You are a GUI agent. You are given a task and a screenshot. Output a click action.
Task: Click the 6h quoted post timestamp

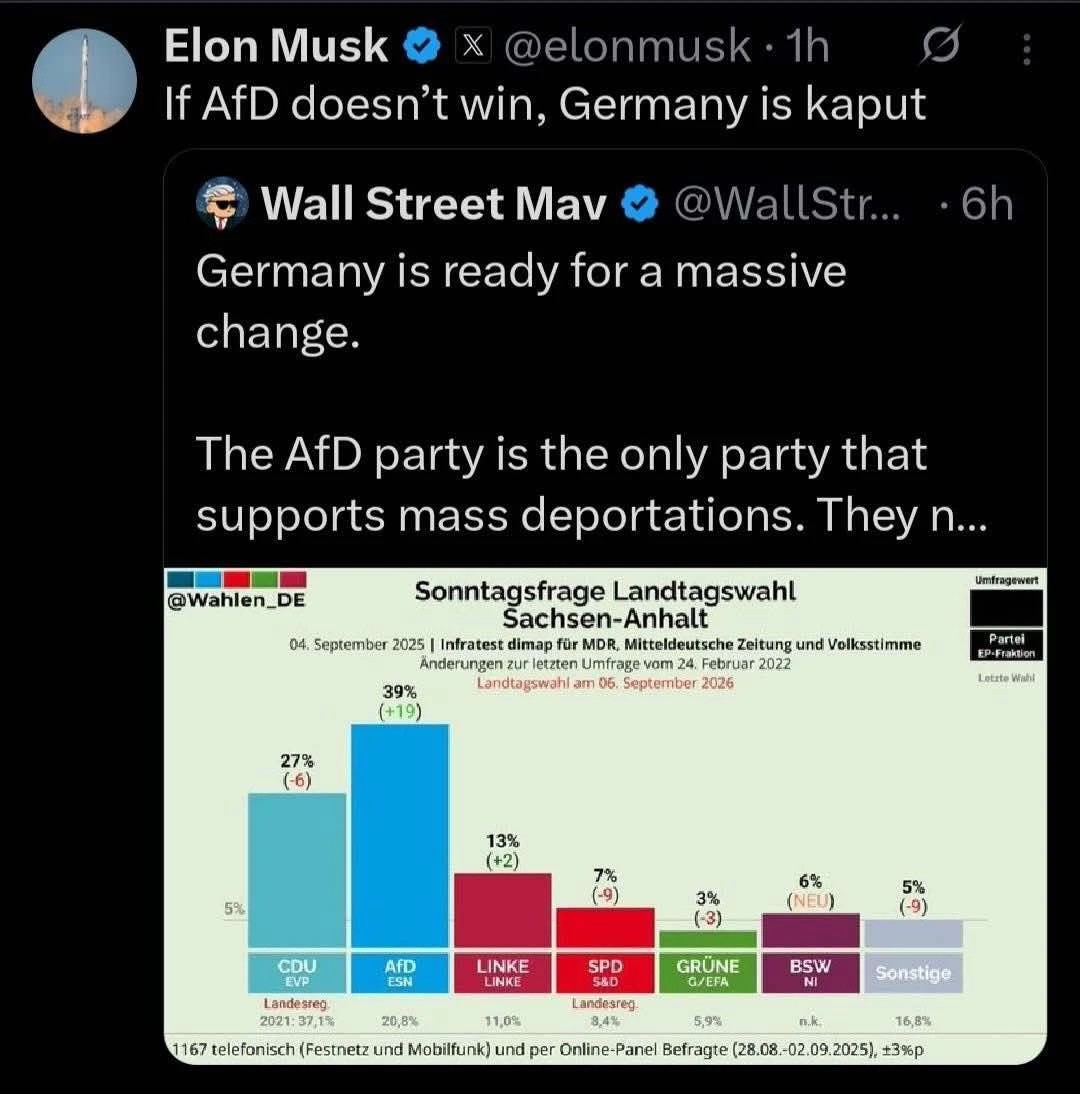click(987, 204)
